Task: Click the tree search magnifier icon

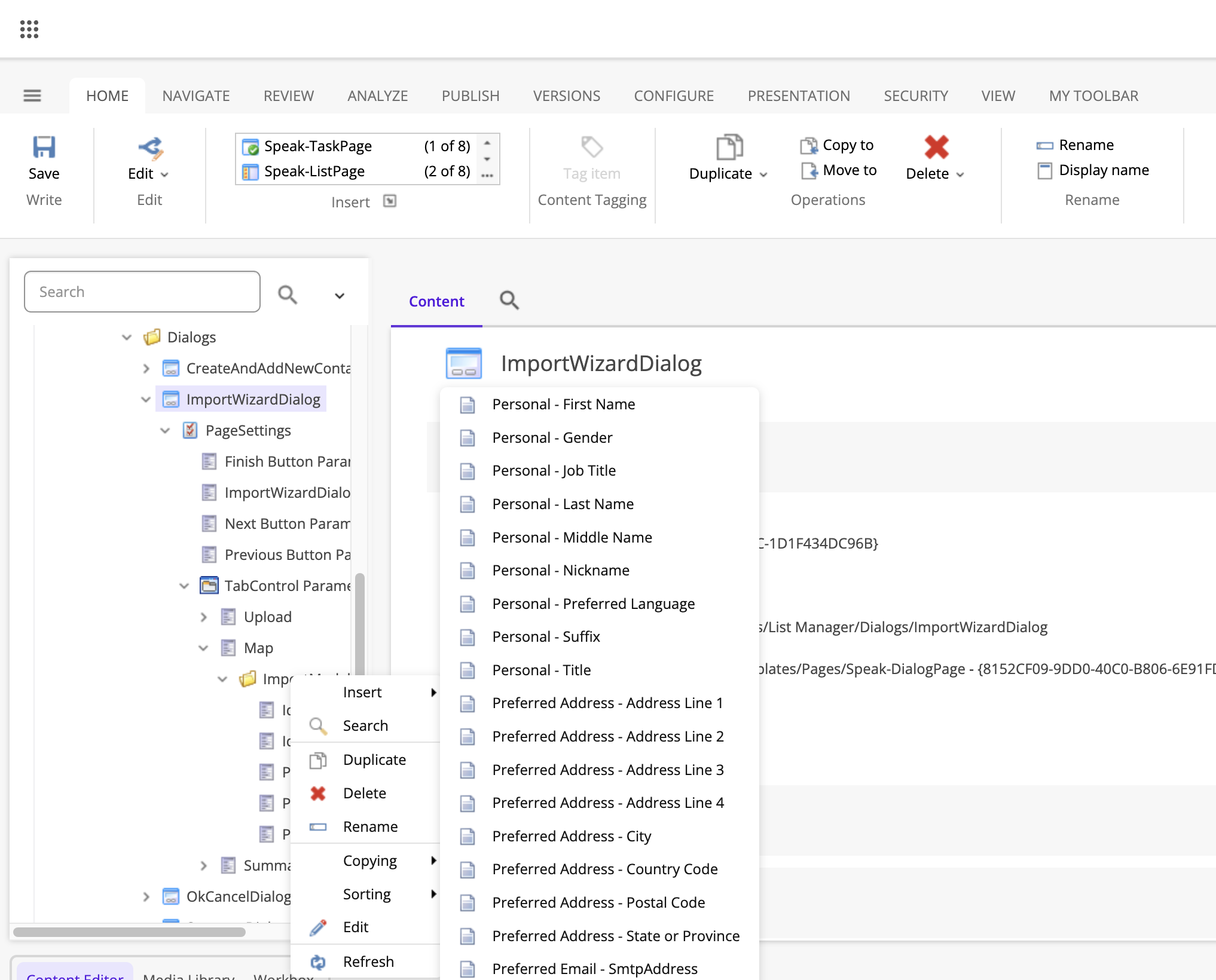Action: tap(288, 294)
